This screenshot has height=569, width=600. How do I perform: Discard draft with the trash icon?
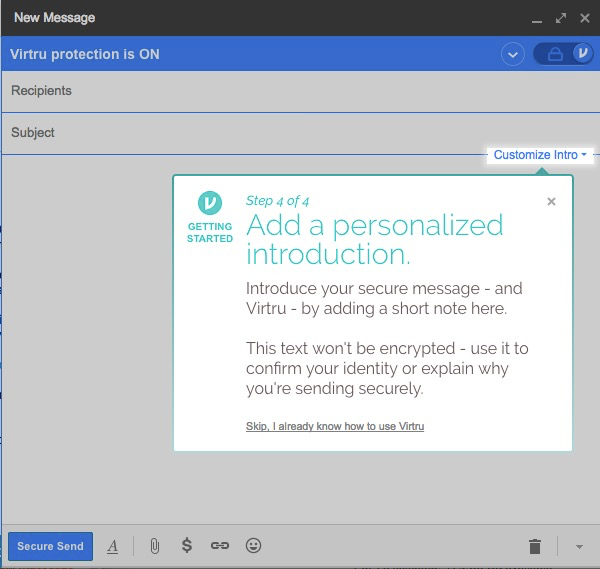click(535, 546)
